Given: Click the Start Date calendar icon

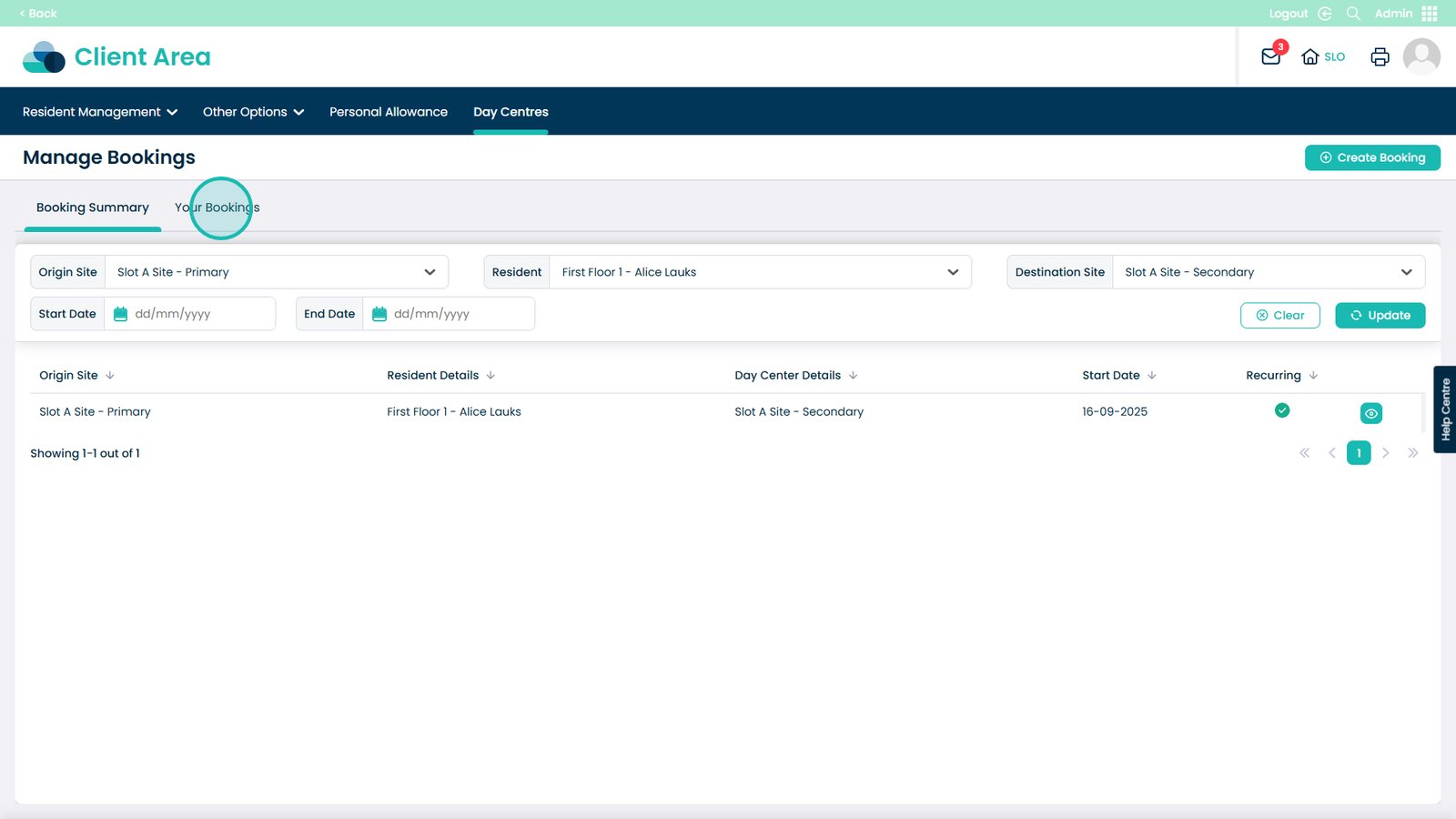Looking at the screenshot, I should click(120, 314).
